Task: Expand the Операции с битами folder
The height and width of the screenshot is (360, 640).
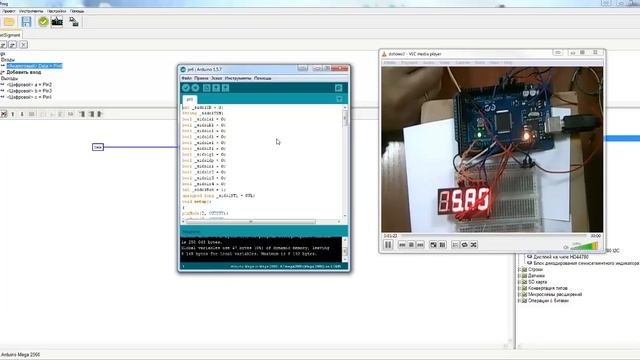Action: (520, 300)
